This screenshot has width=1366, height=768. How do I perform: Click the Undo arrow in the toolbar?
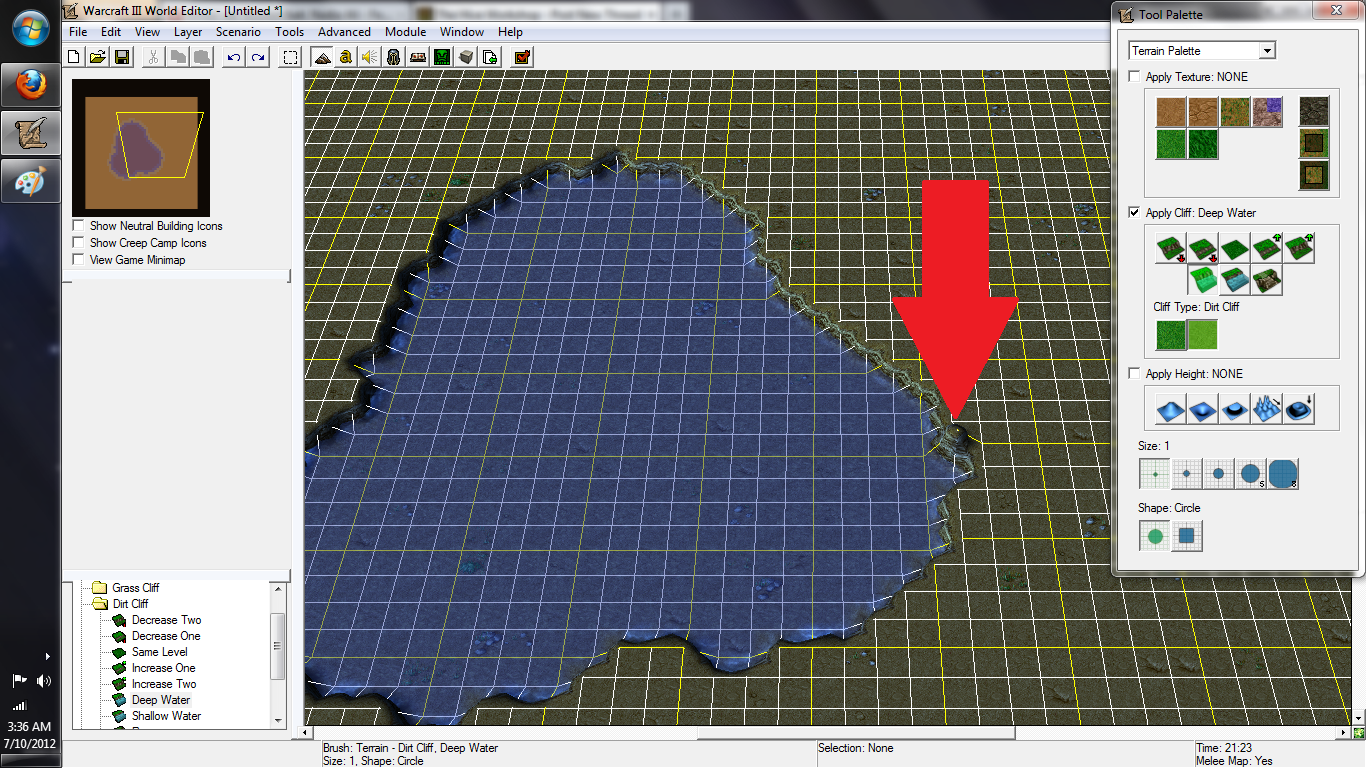click(234, 57)
